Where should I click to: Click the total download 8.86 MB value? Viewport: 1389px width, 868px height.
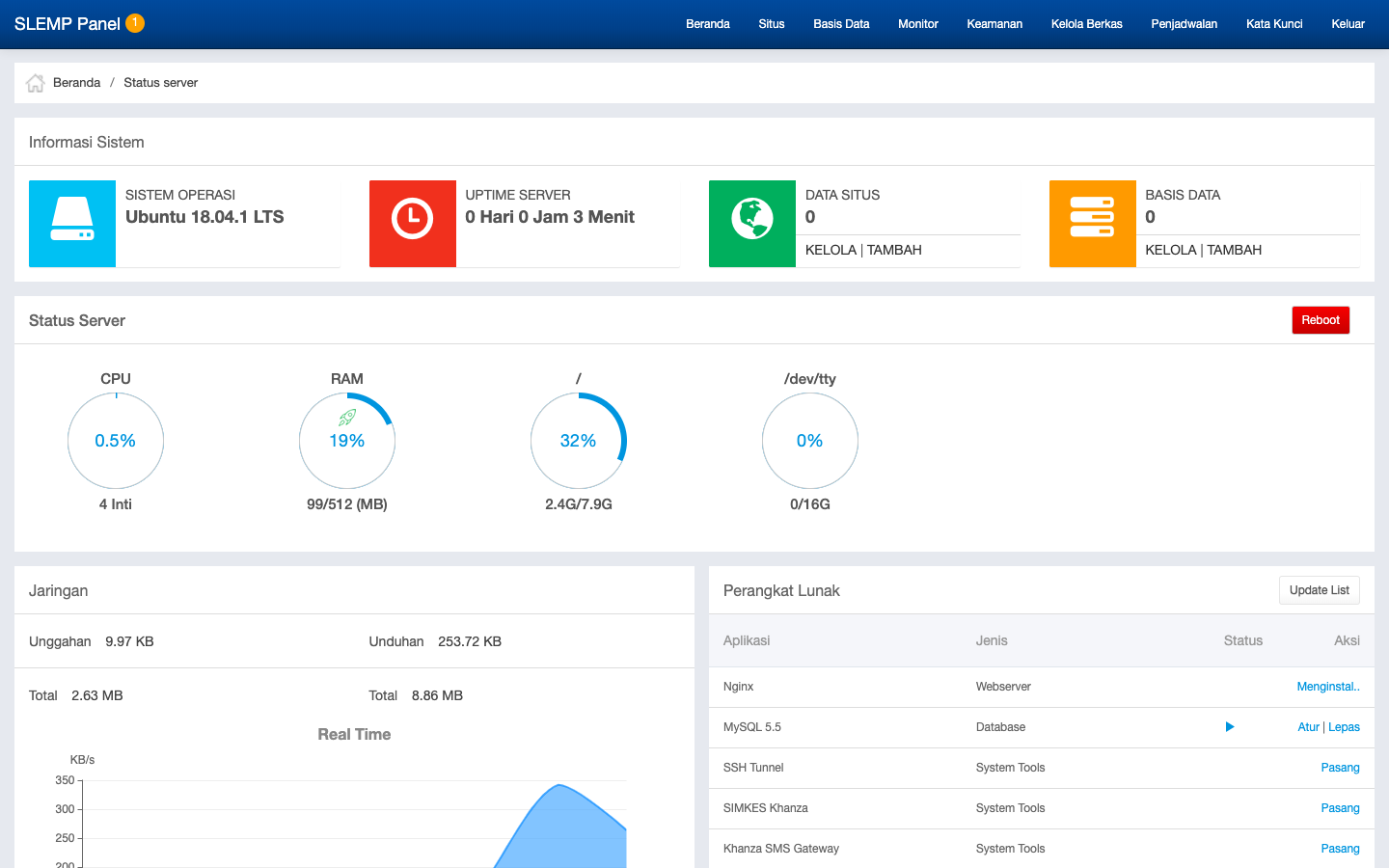437,695
